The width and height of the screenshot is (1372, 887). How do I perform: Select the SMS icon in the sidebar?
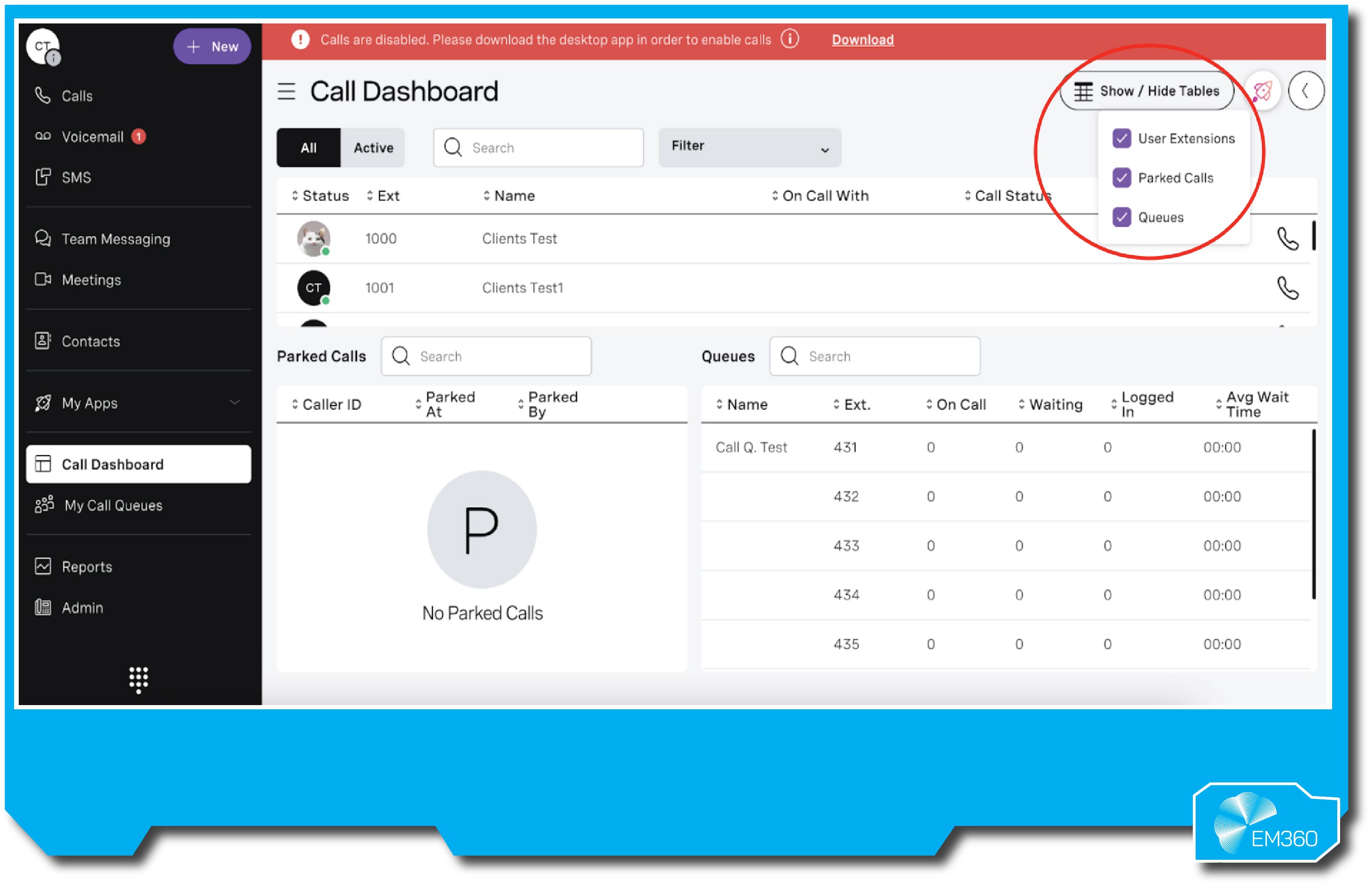pyautogui.click(x=43, y=177)
